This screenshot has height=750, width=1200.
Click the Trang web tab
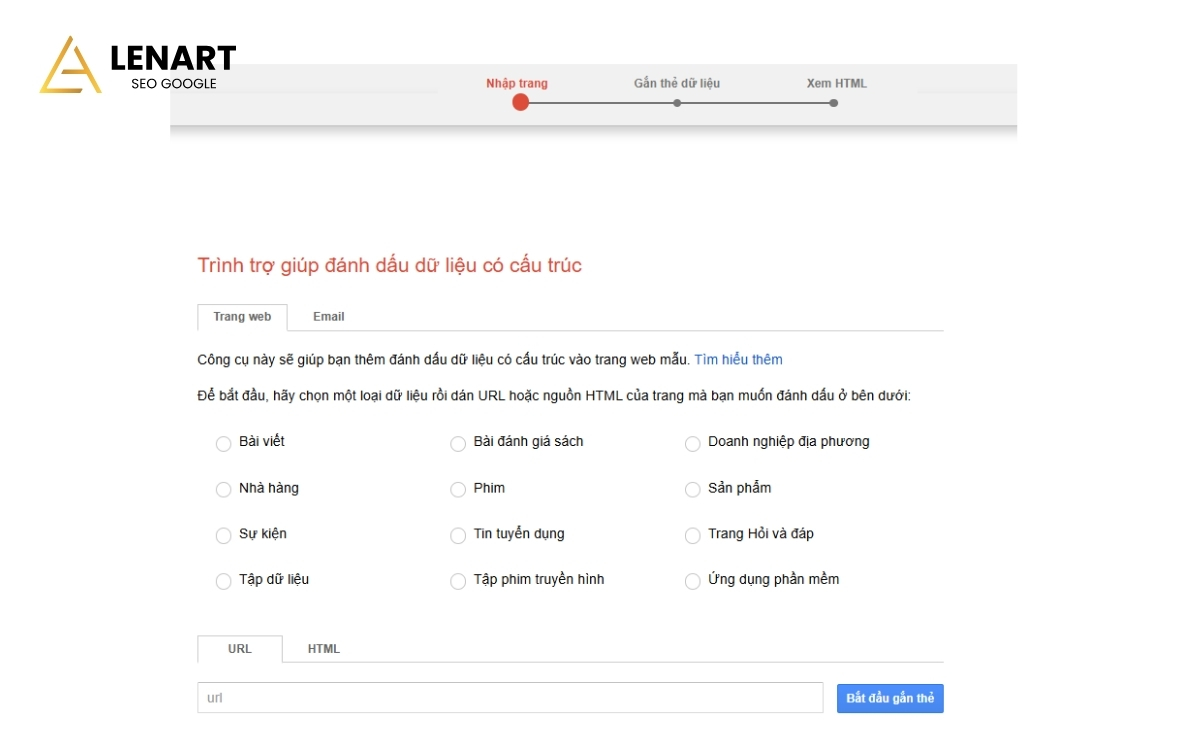pos(241,316)
